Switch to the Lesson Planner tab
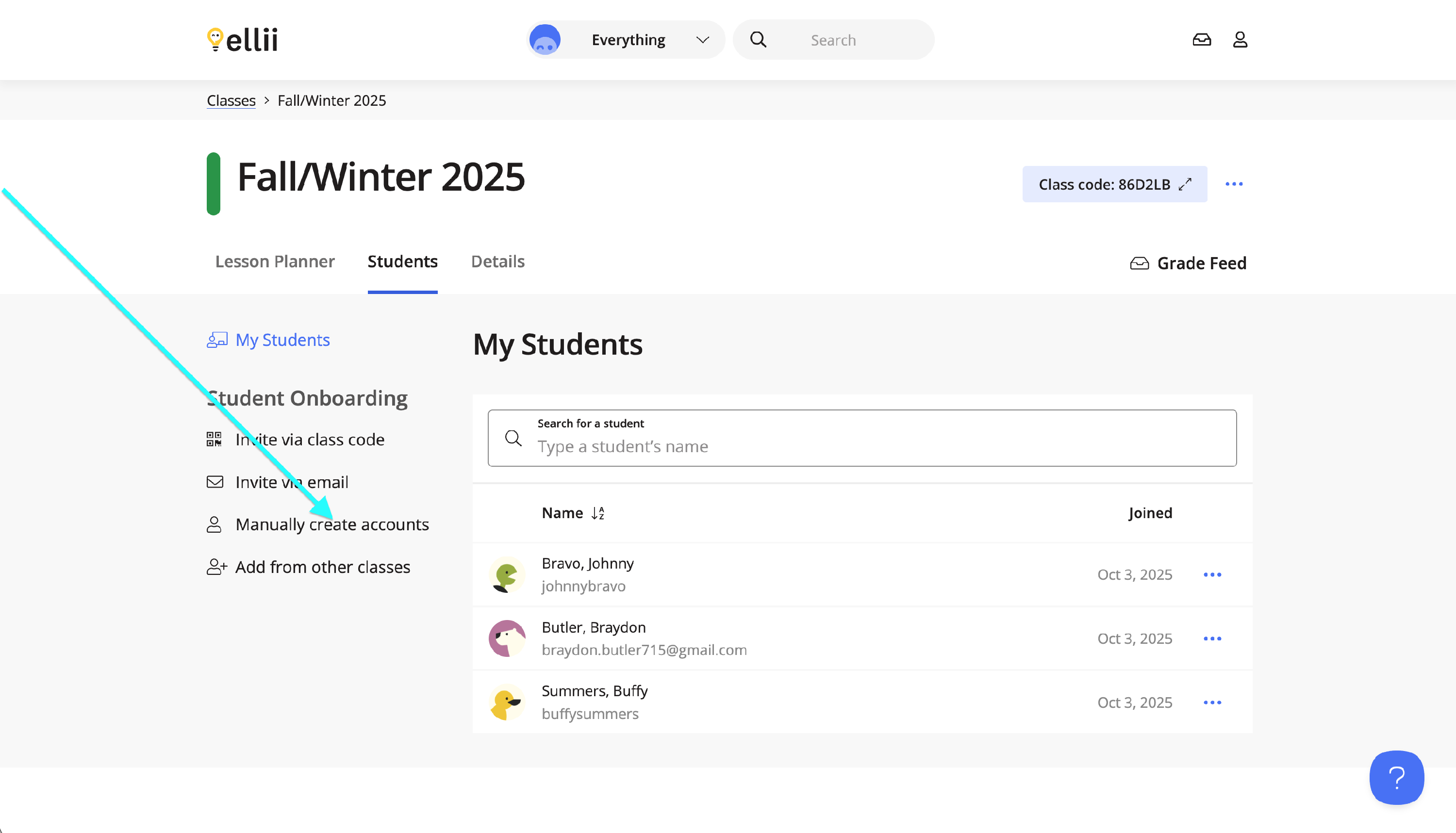 point(275,261)
